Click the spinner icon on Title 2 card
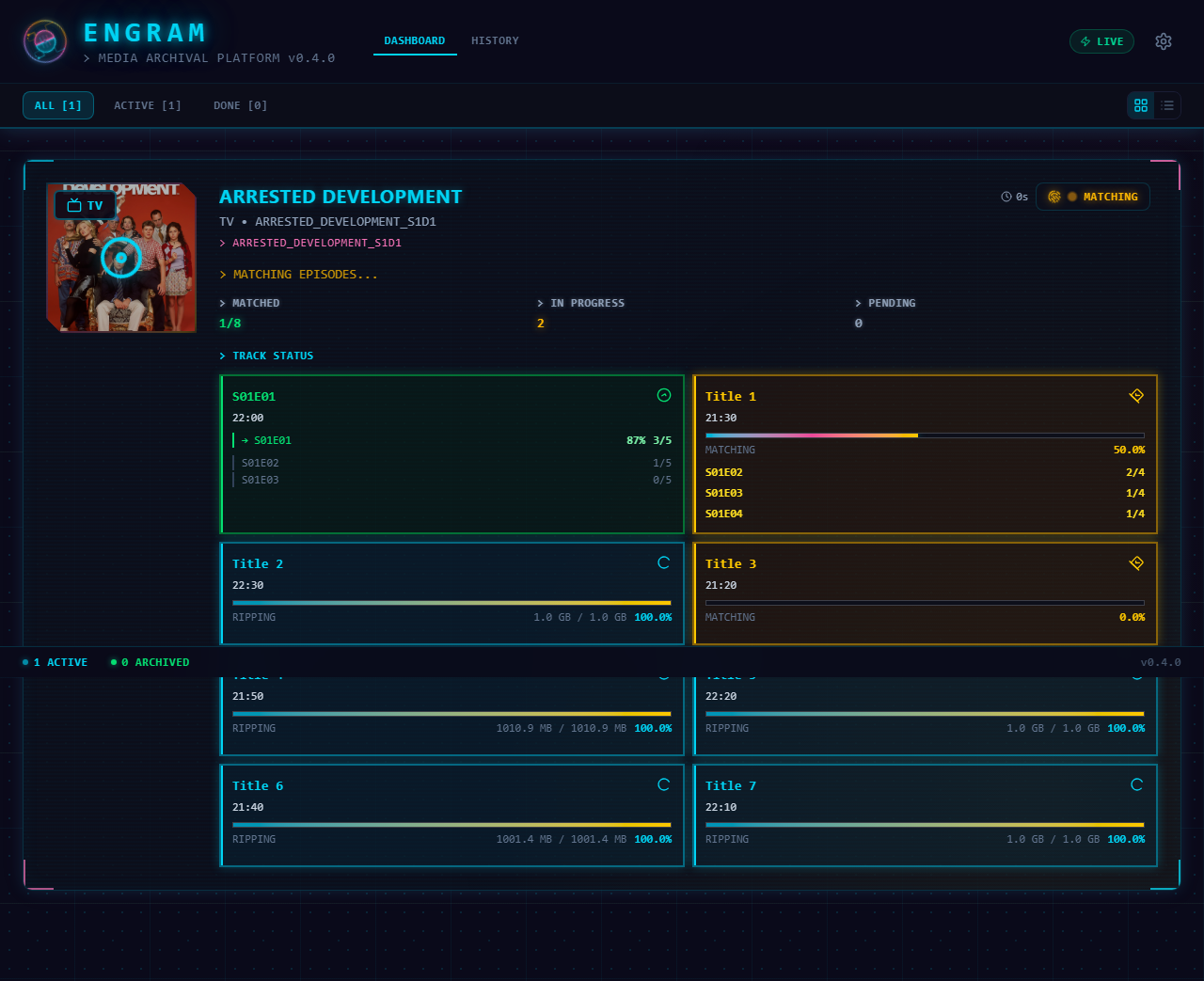Viewport: 1204px width, 981px height. pos(664,562)
